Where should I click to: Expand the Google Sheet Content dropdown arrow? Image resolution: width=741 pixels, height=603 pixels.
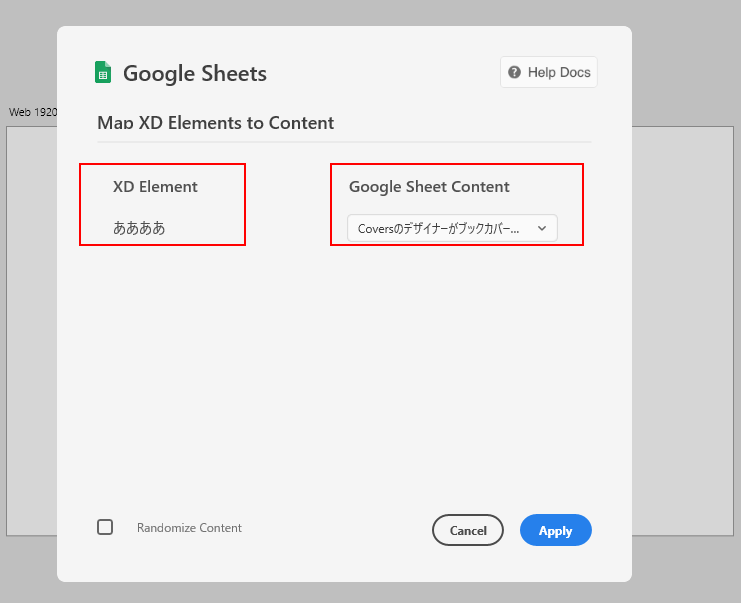pos(542,228)
